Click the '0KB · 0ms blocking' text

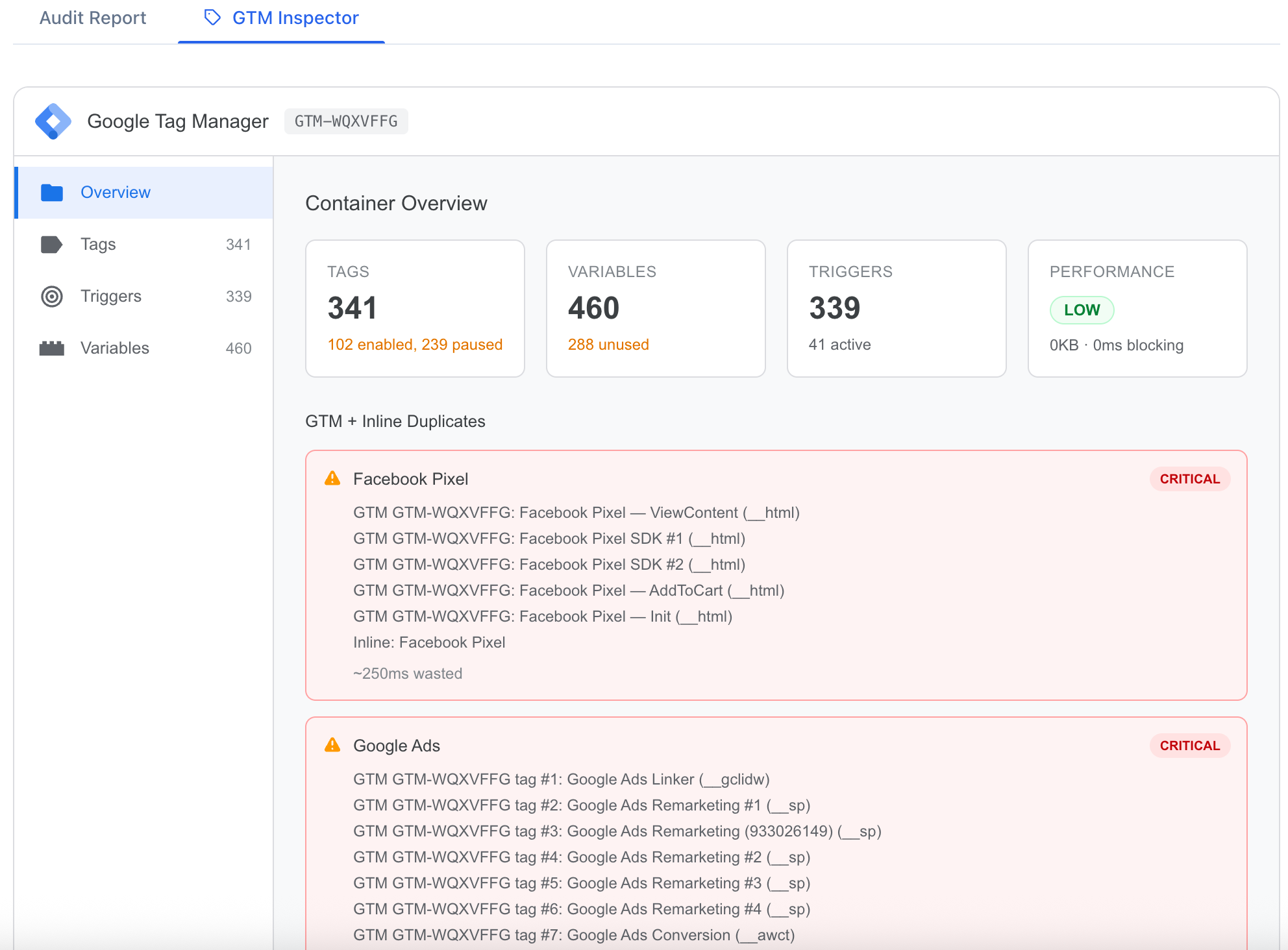tap(1117, 345)
